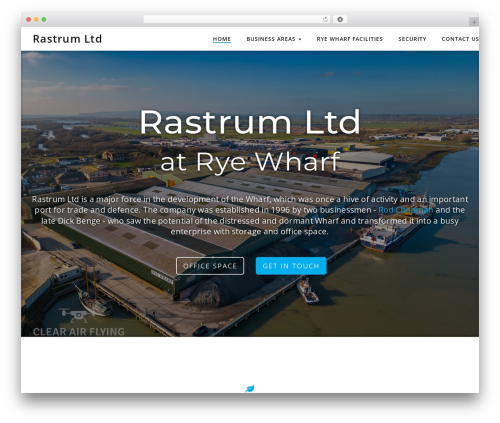Click the 'at Rye Wharf' subheading

(x=250, y=162)
